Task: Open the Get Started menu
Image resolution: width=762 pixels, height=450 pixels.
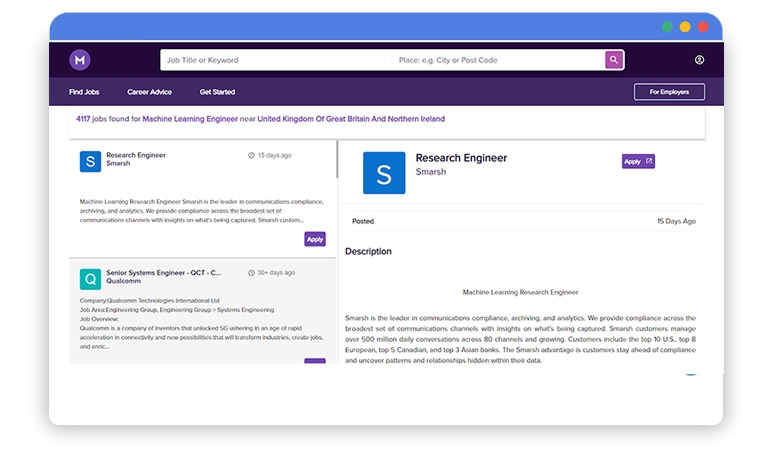Action: (217, 92)
